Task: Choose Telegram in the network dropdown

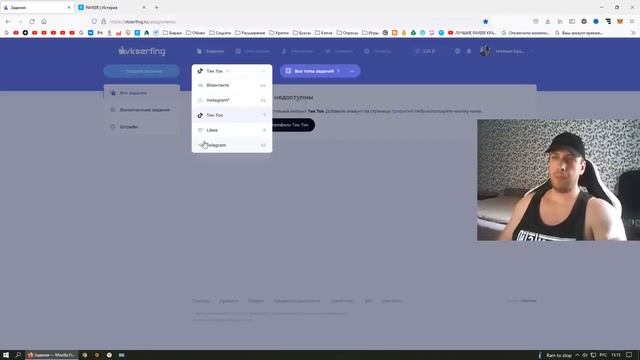Action: (232, 145)
